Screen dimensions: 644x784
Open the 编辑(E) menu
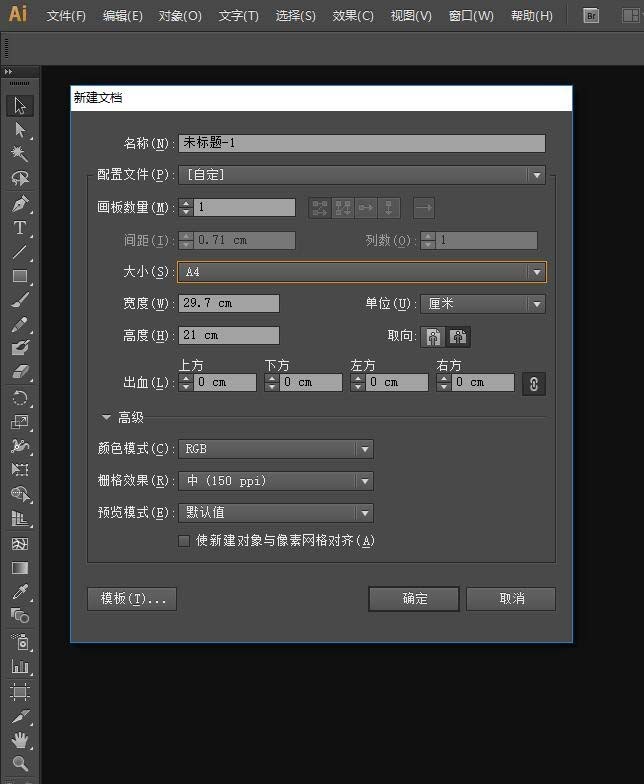tap(122, 16)
